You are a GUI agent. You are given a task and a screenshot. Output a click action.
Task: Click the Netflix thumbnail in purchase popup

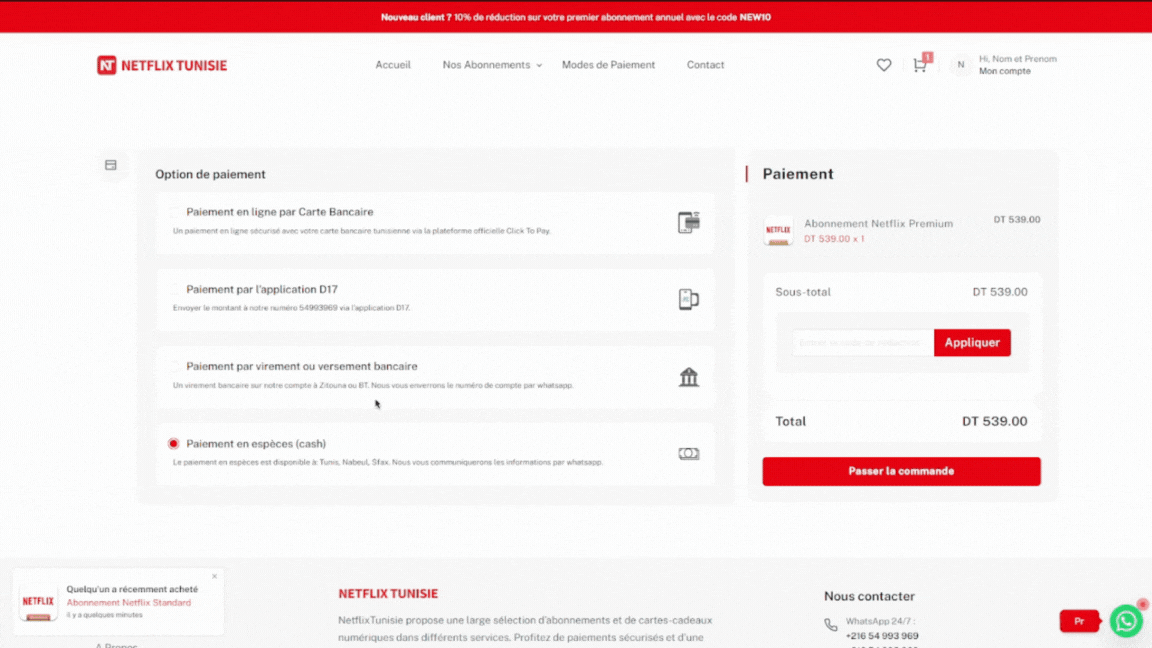[38, 602]
